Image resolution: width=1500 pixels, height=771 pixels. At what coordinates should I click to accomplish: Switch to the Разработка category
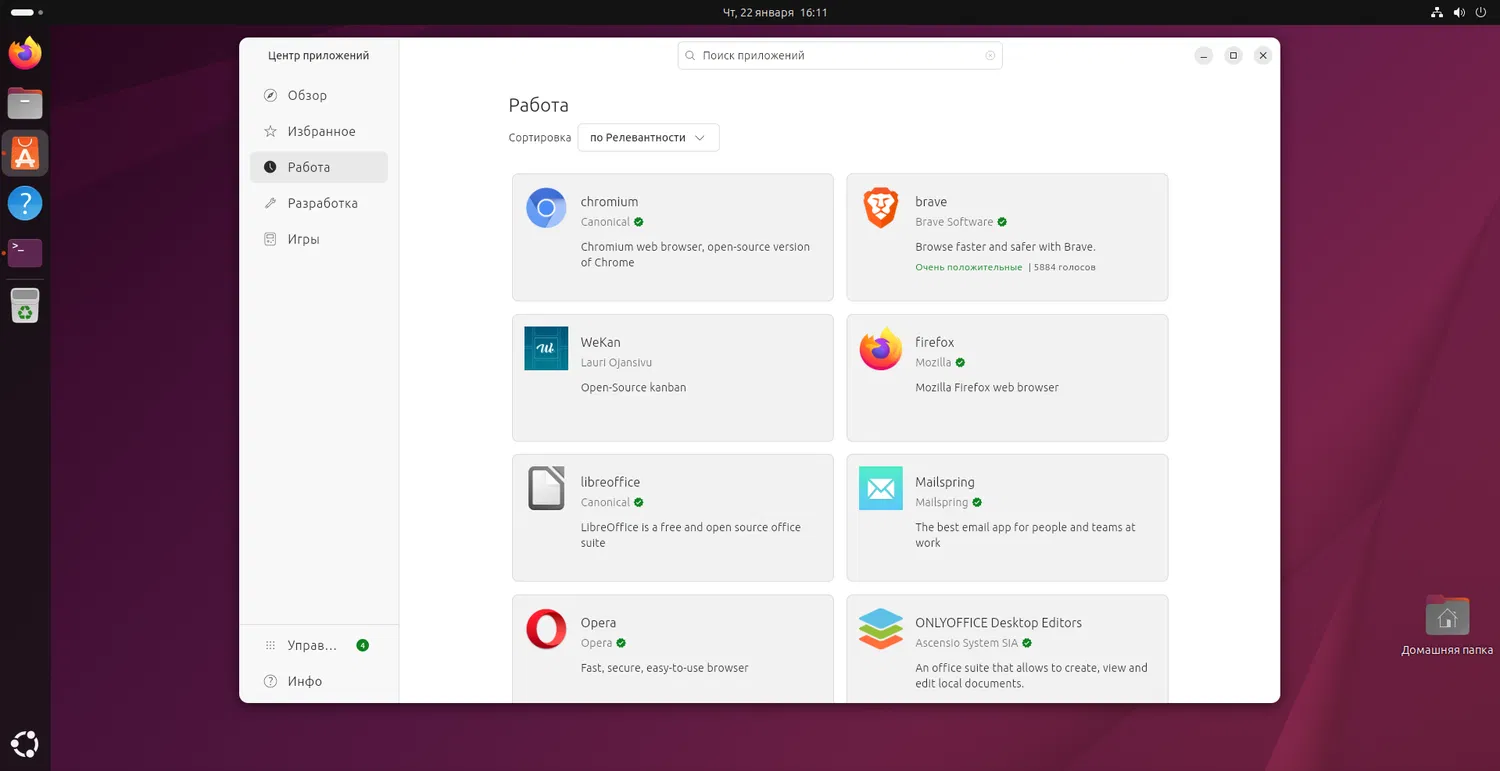[319, 203]
